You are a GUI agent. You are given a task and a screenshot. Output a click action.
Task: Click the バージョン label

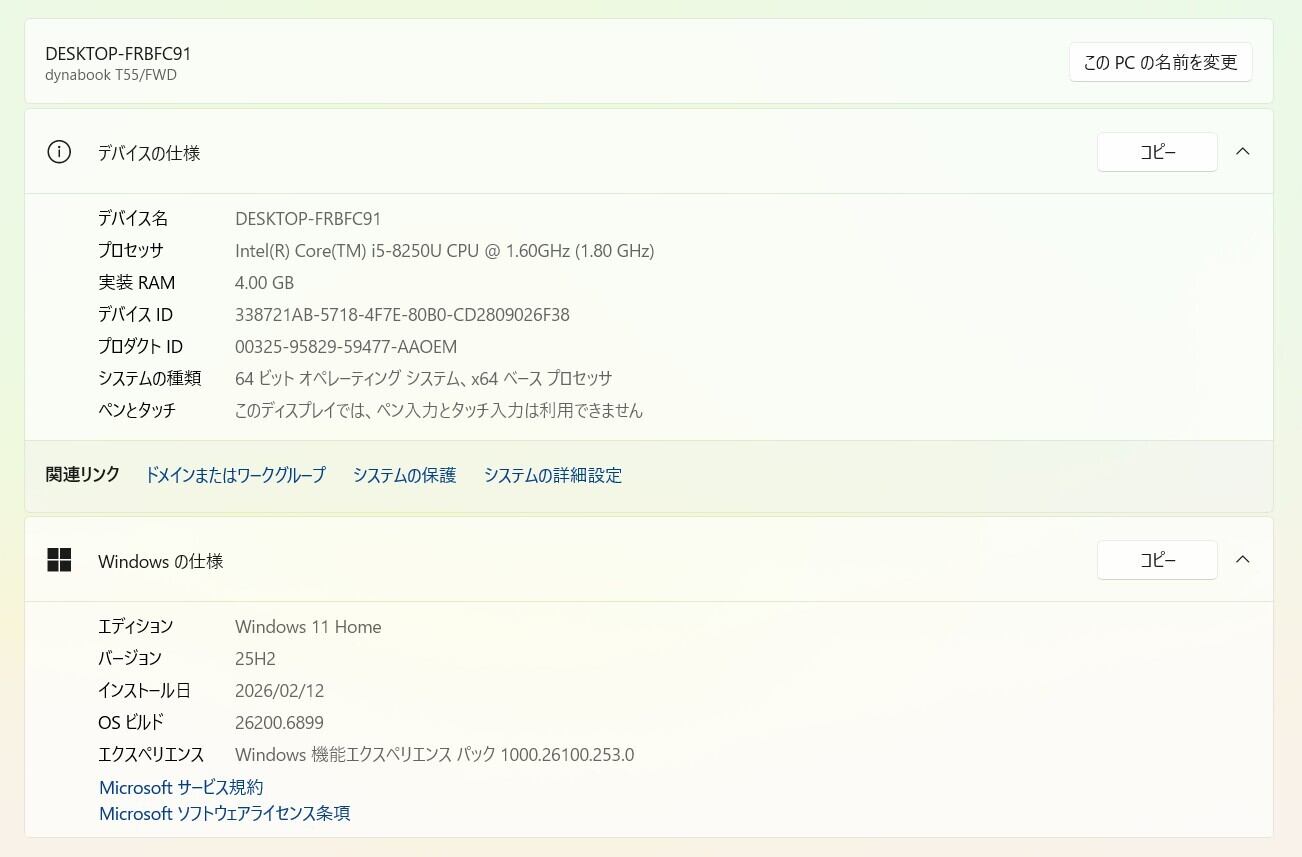(x=129, y=658)
